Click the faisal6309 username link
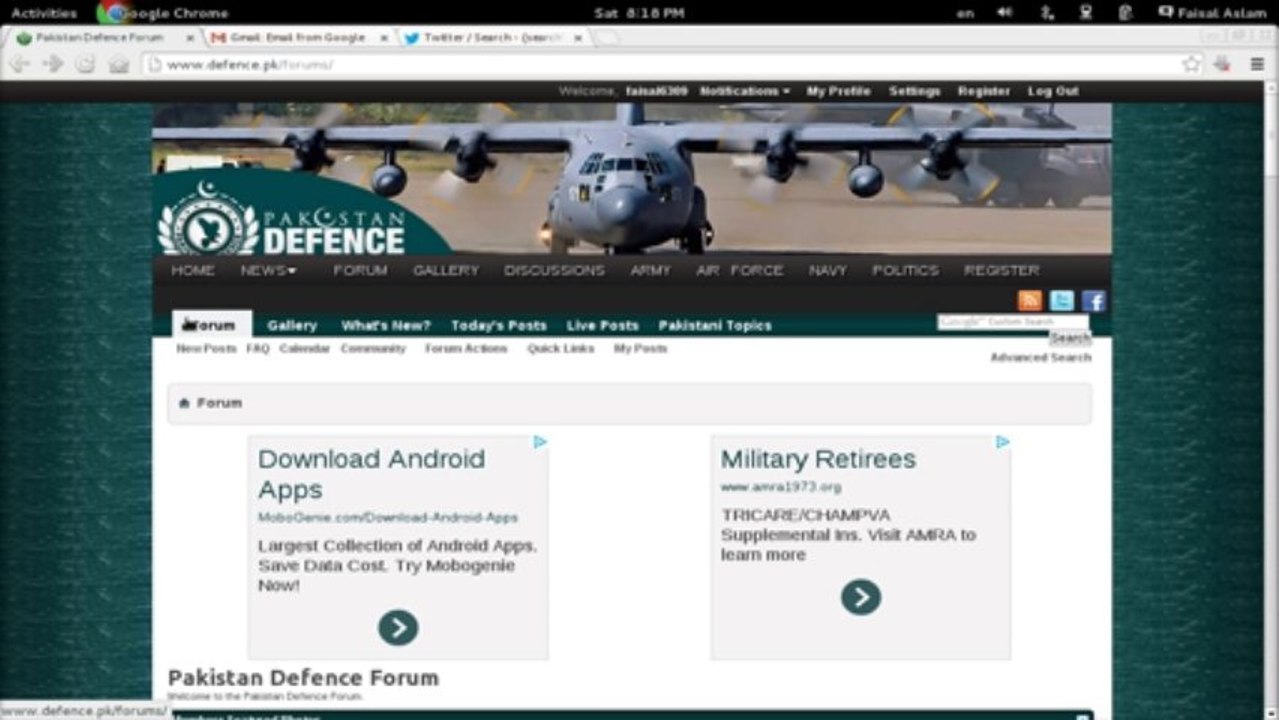The width and height of the screenshot is (1279, 720). coord(656,91)
